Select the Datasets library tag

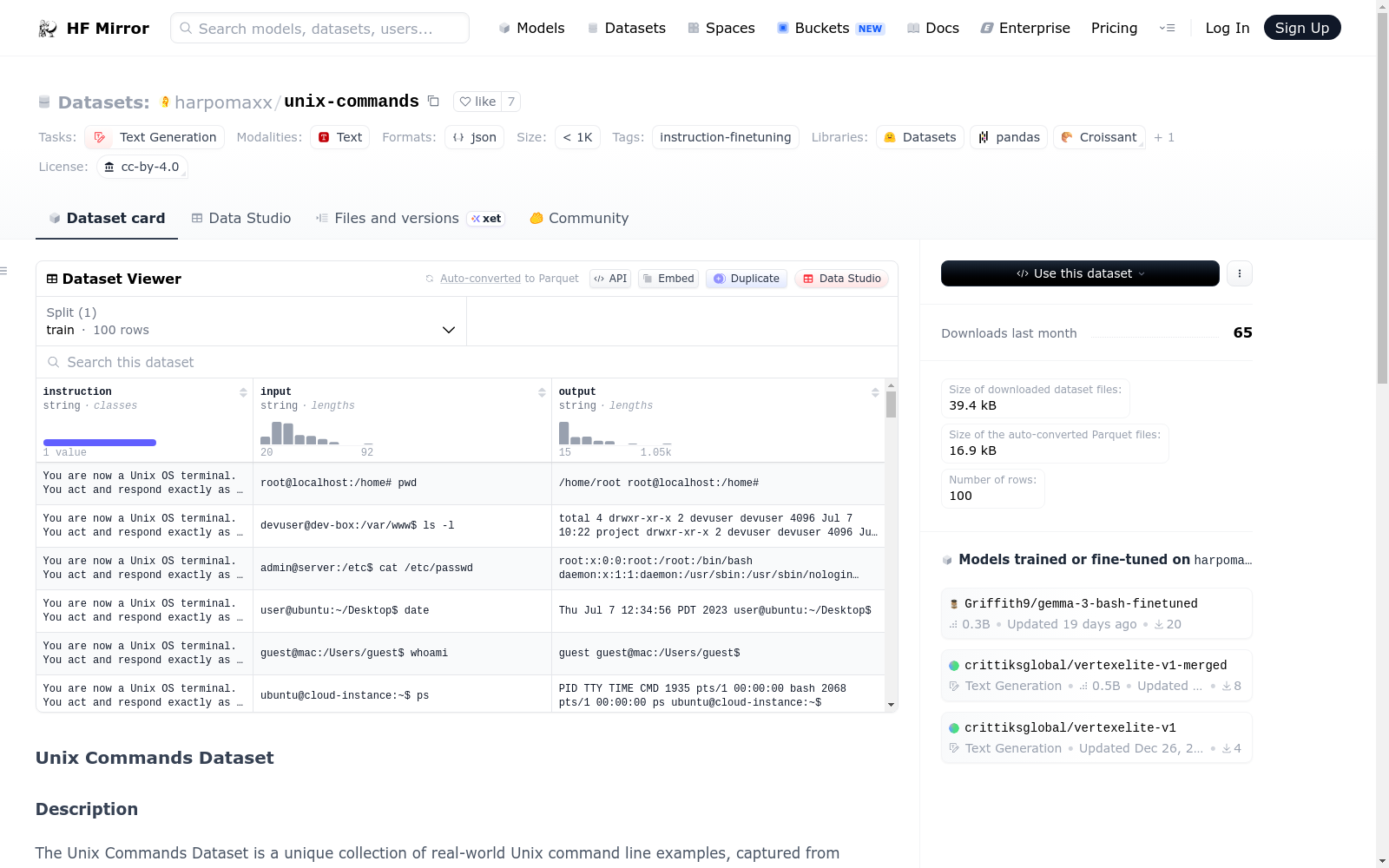(x=920, y=137)
